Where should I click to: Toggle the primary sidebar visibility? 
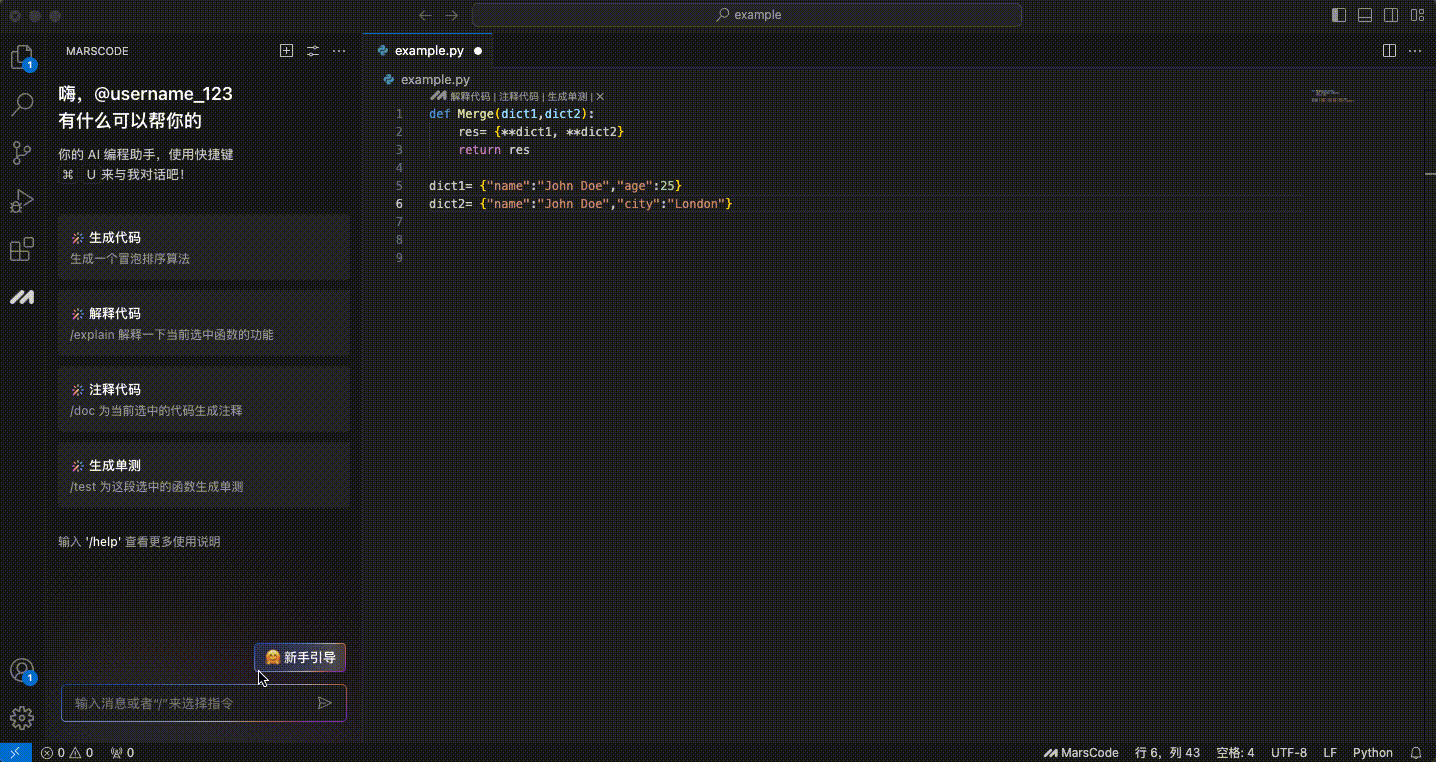pos(1339,15)
